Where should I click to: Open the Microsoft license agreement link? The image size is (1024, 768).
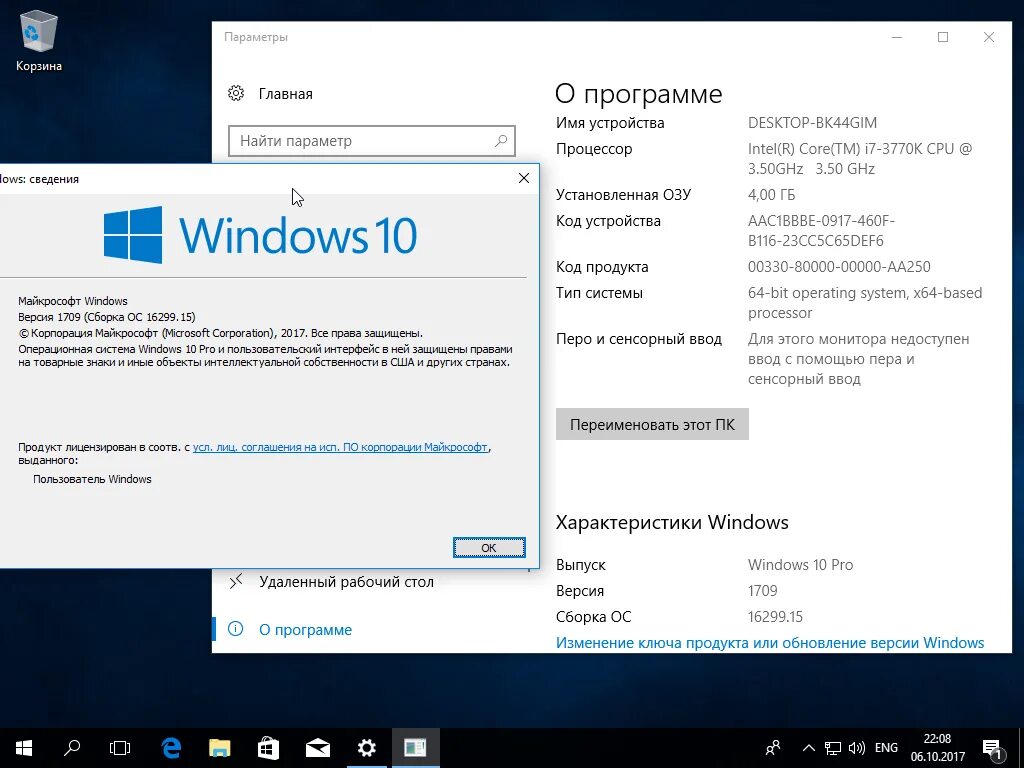[340, 447]
